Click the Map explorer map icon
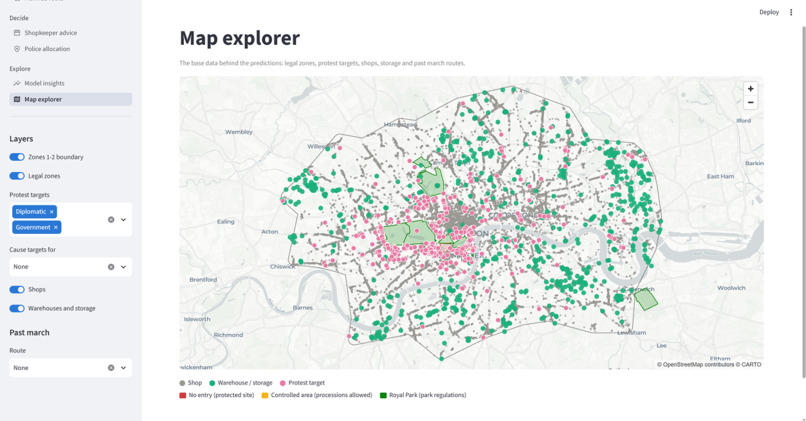The width and height of the screenshot is (806, 421). (x=17, y=99)
